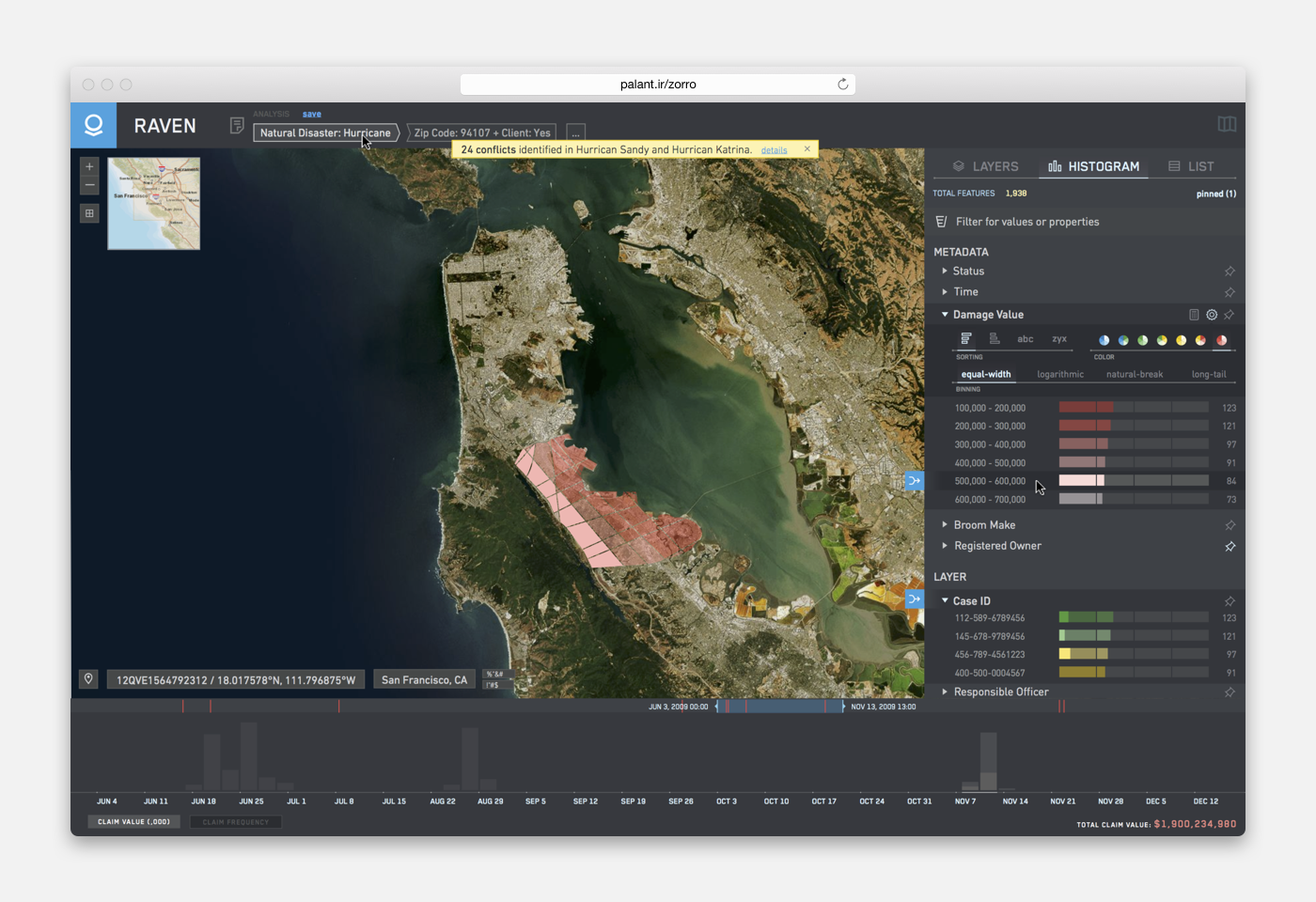The width and height of the screenshot is (1316, 902).
Task: Choose the red color scheme swatch
Action: [x=1221, y=340]
